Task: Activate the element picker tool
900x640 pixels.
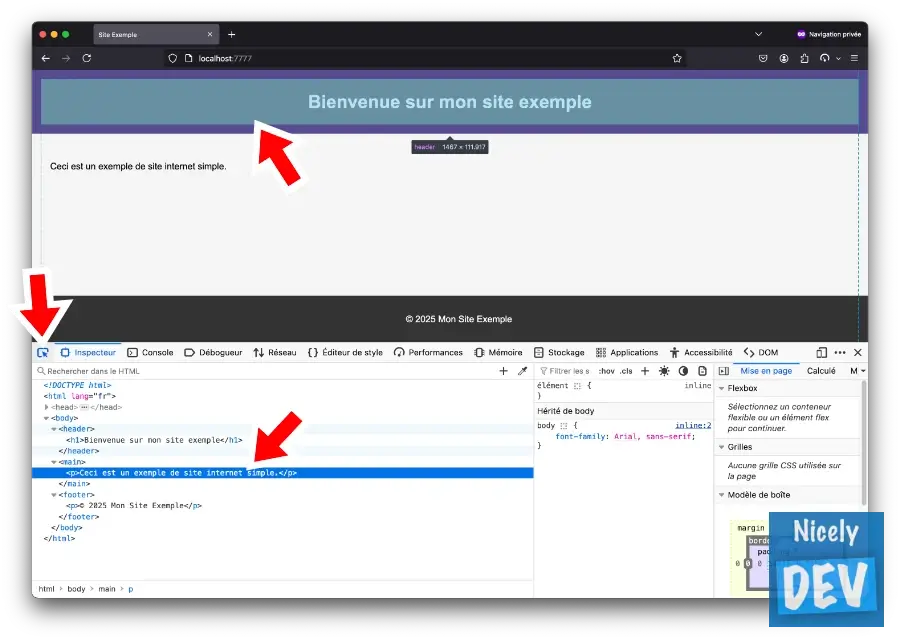Action: pos(43,352)
